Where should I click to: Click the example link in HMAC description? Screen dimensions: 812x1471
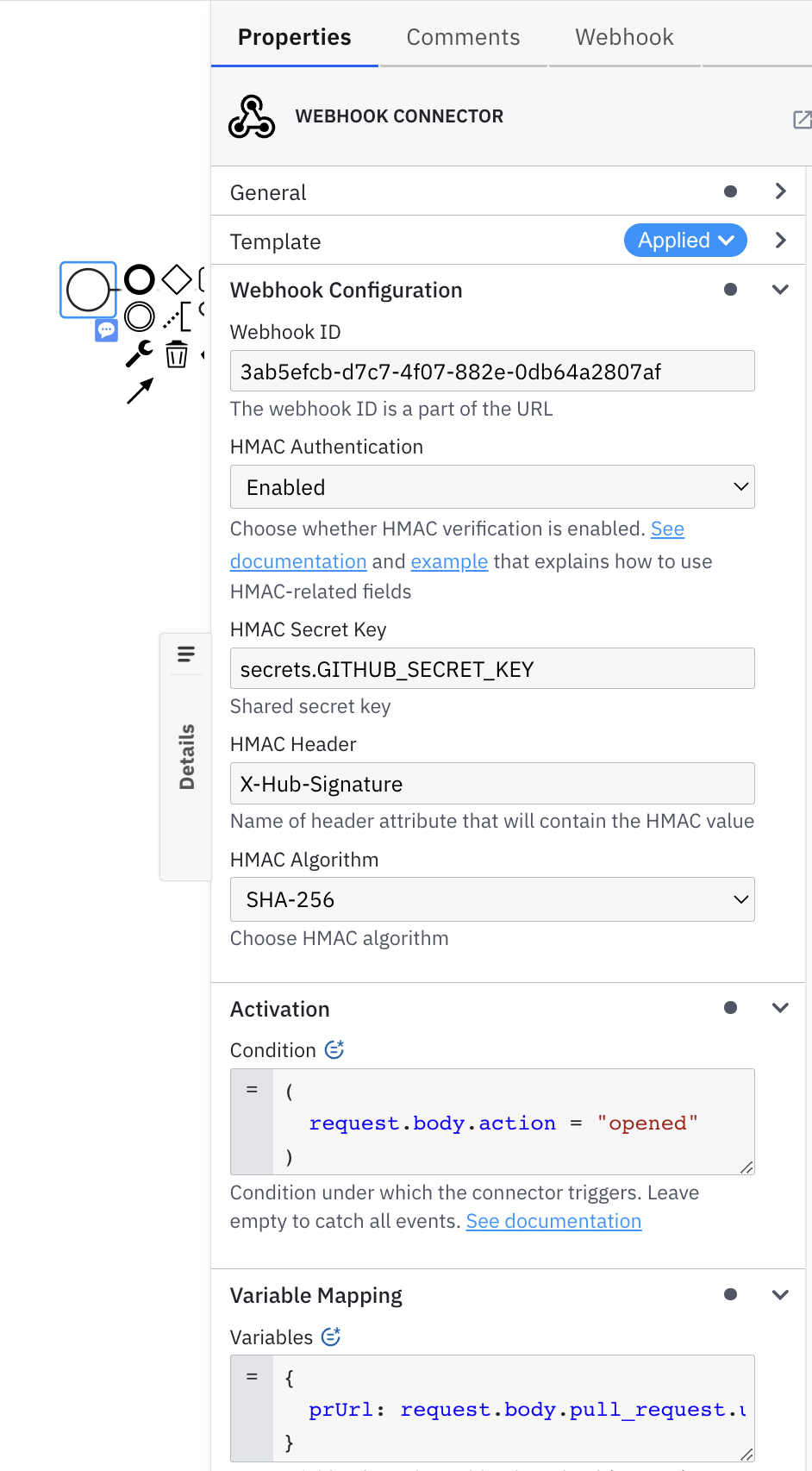(449, 560)
